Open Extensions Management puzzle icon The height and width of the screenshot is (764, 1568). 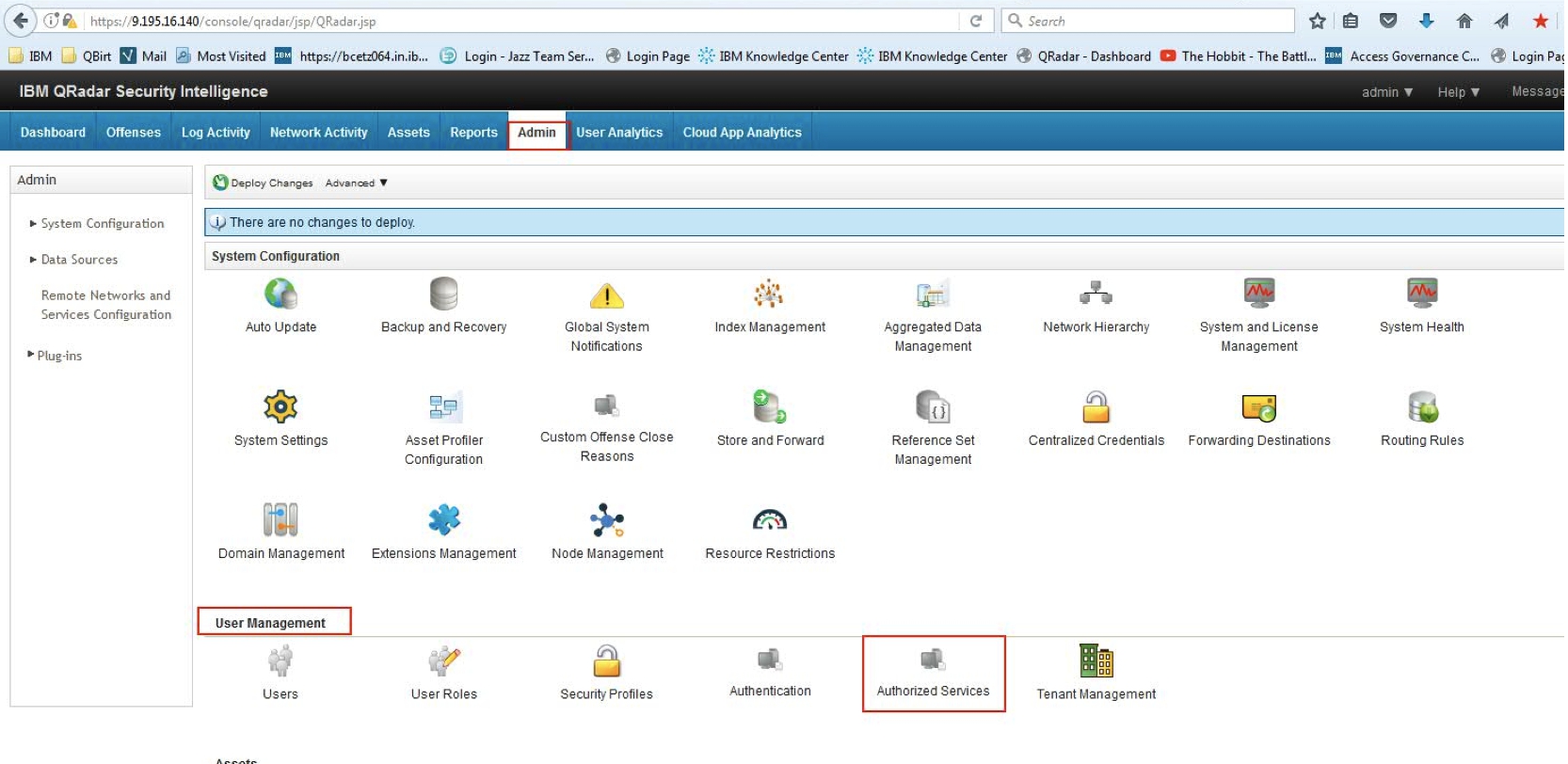tap(443, 520)
